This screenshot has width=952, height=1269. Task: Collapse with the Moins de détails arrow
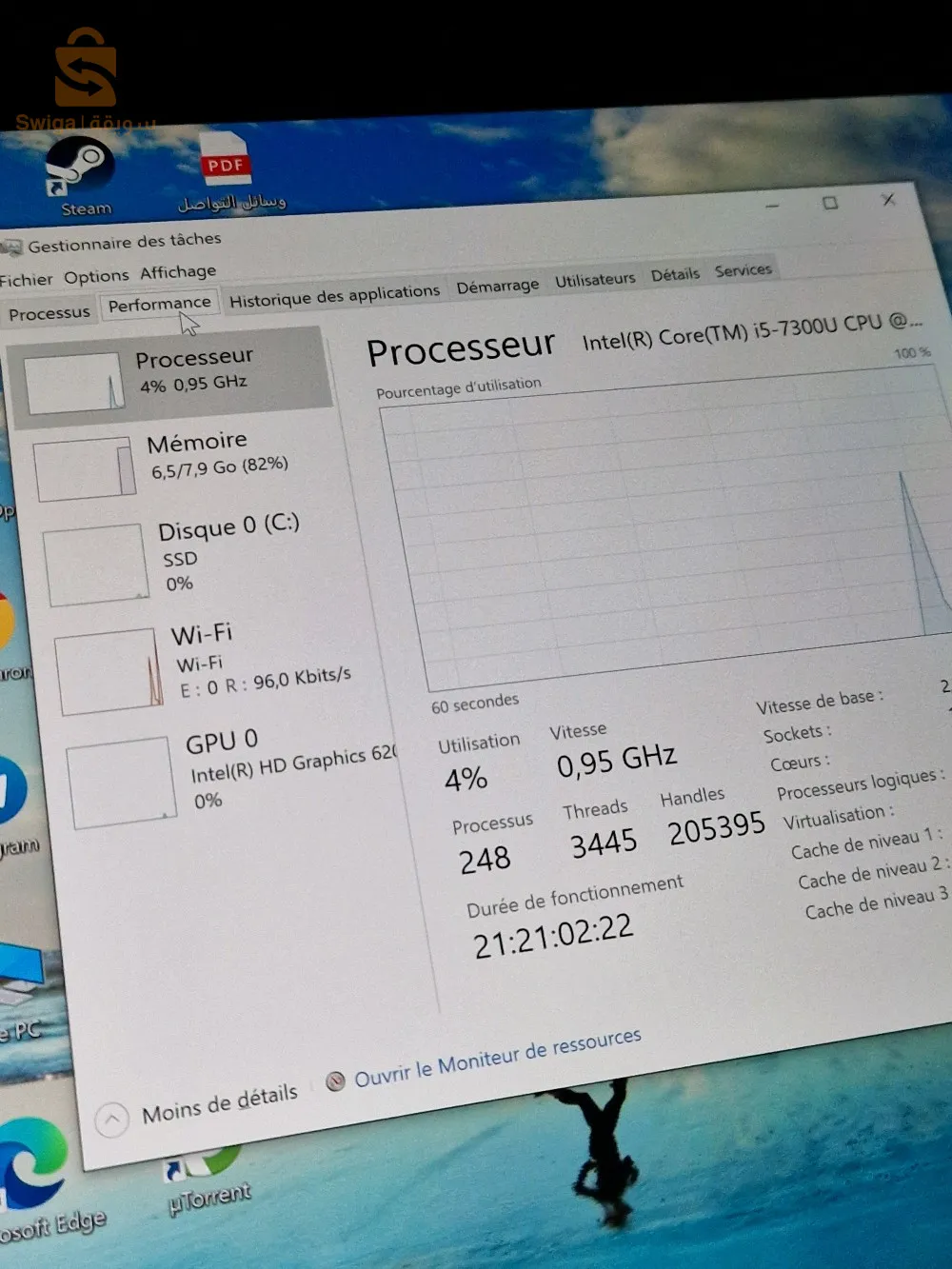[111, 1119]
